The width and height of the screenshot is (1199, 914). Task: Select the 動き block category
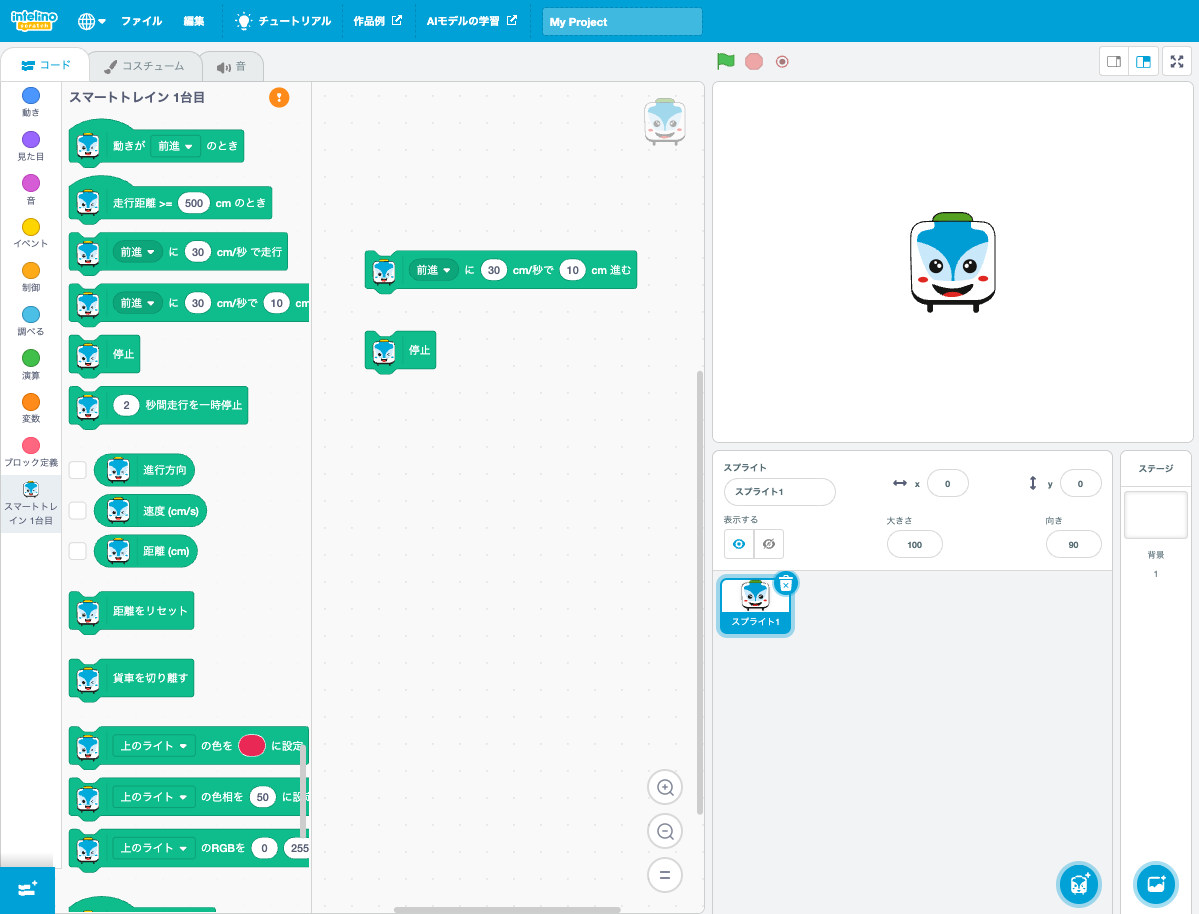pos(31,102)
